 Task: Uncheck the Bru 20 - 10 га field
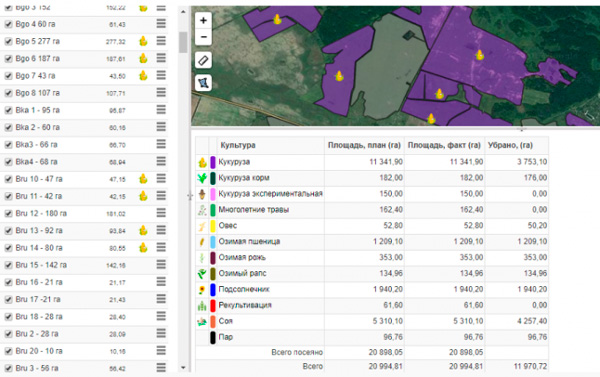tap(8, 351)
